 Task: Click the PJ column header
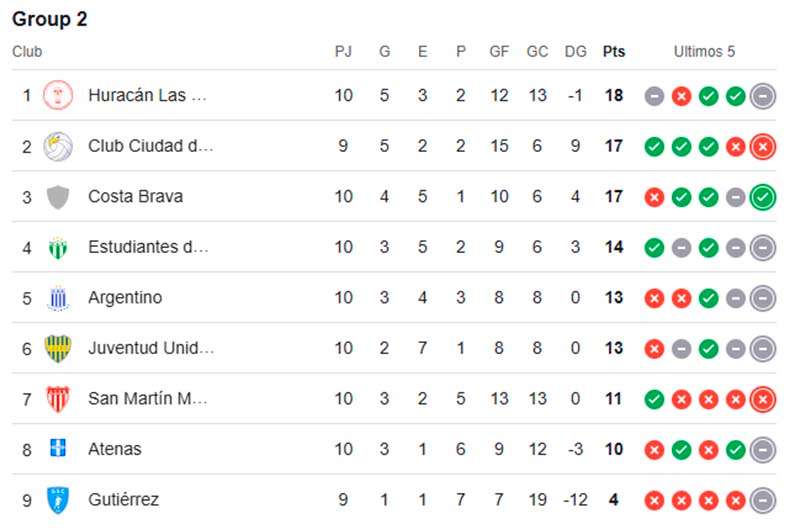[343, 52]
